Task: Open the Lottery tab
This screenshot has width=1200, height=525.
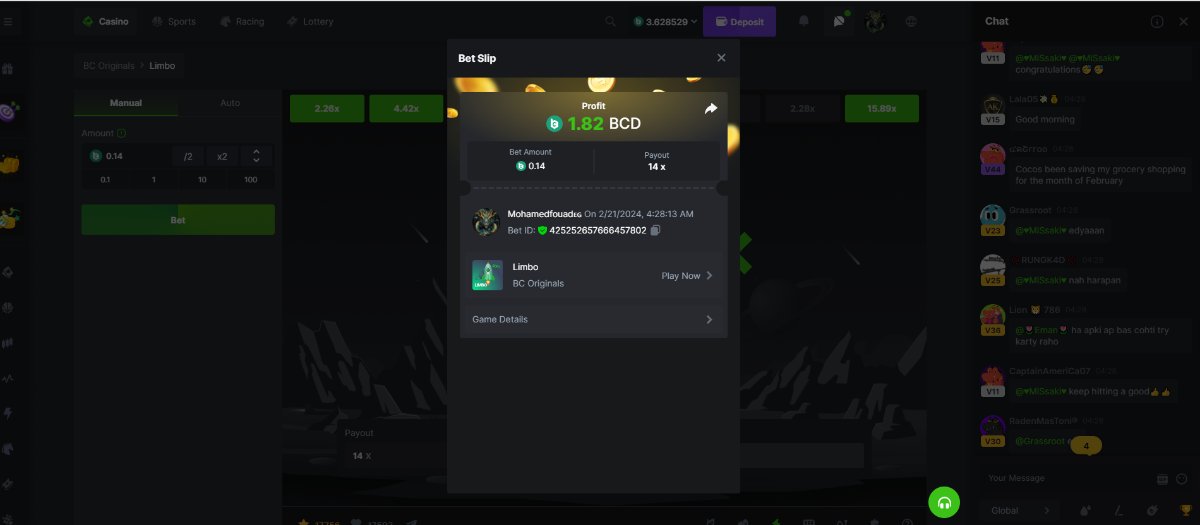Action: [310, 21]
